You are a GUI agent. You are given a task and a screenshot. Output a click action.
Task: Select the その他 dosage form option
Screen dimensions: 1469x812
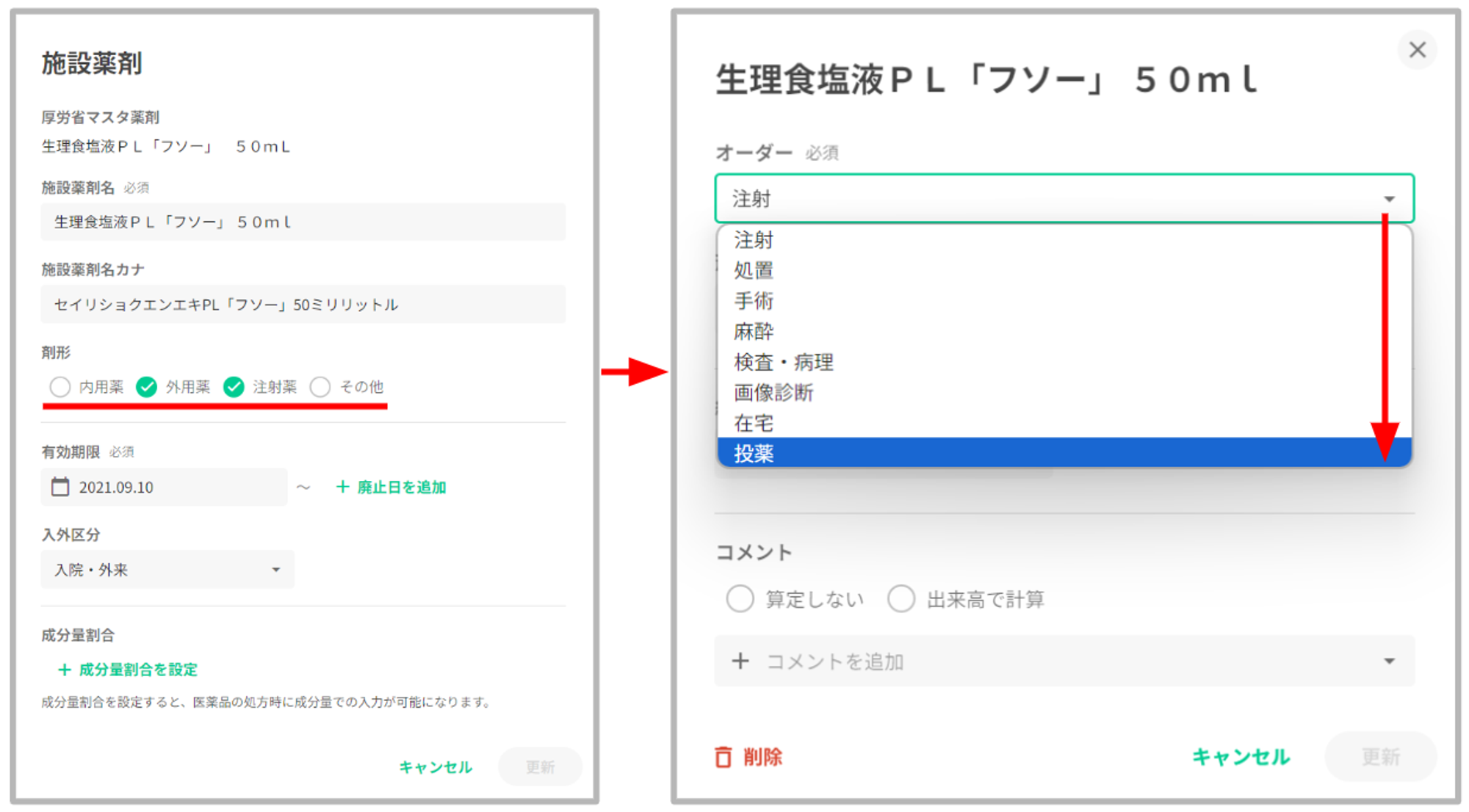320,387
